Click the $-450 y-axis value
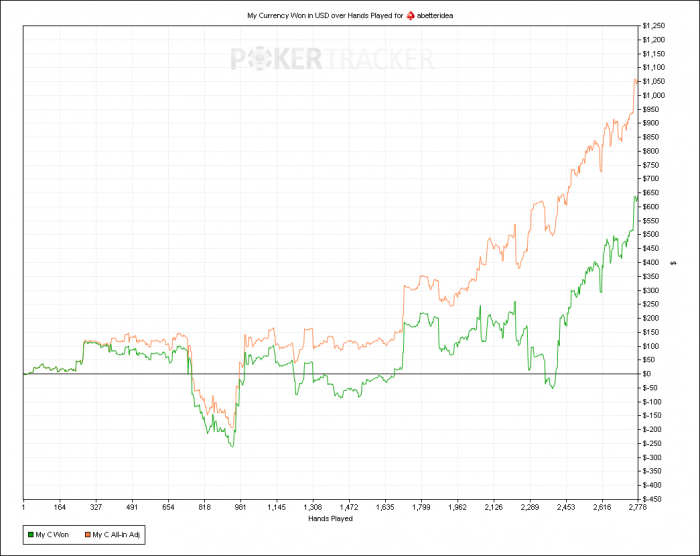The height and width of the screenshot is (556, 700). coord(652,499)
